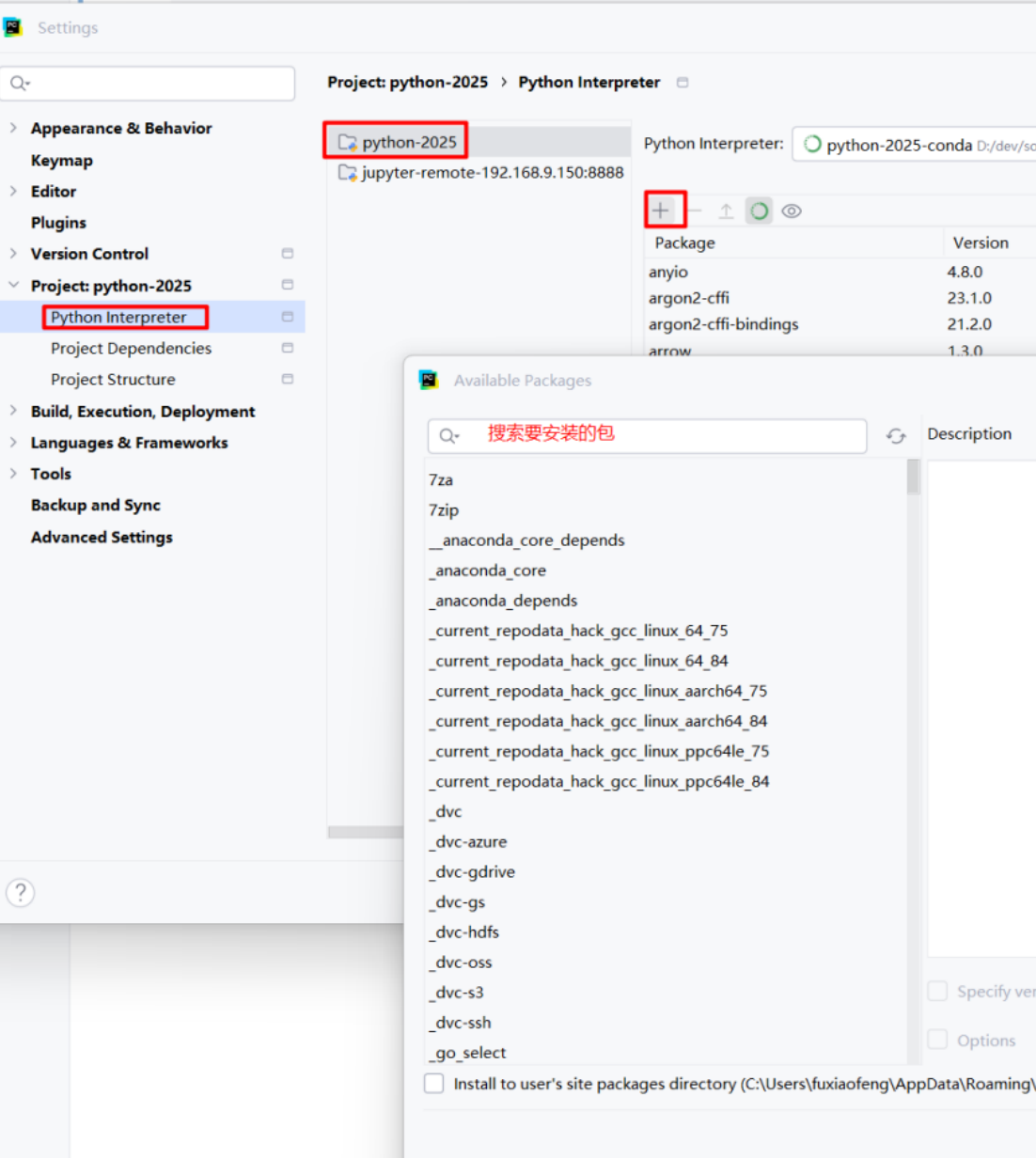Screen dimensions: 1036x1158
Task: Select jupyter-remote-192.168.9.150:8888 project
Action: [x=479, y=172]
